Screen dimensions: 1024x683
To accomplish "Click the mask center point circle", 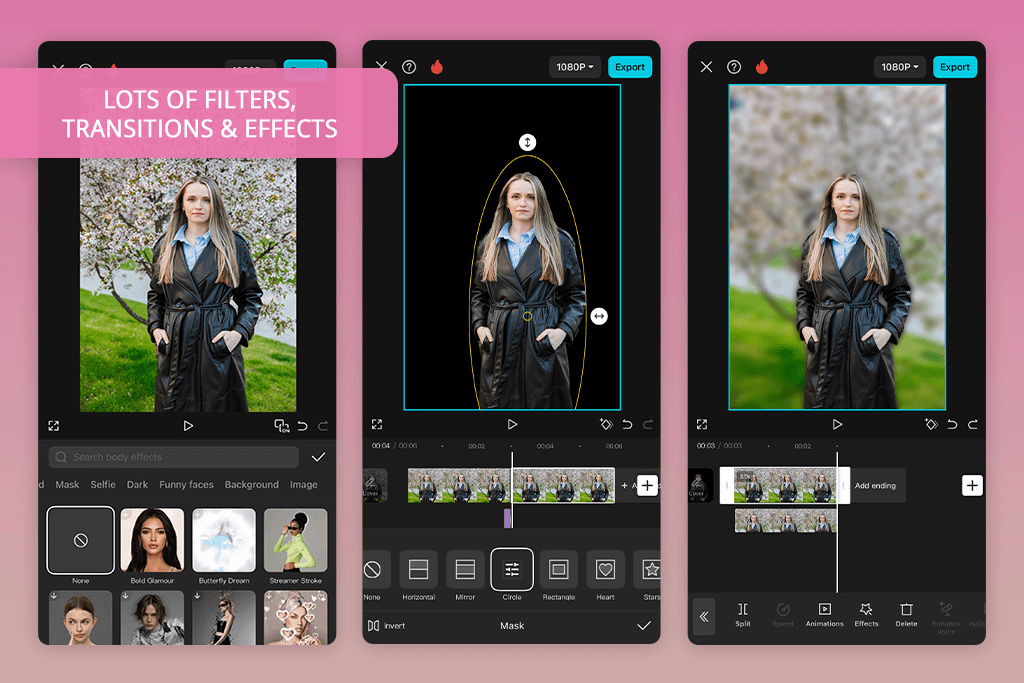I will click(528, 316).
